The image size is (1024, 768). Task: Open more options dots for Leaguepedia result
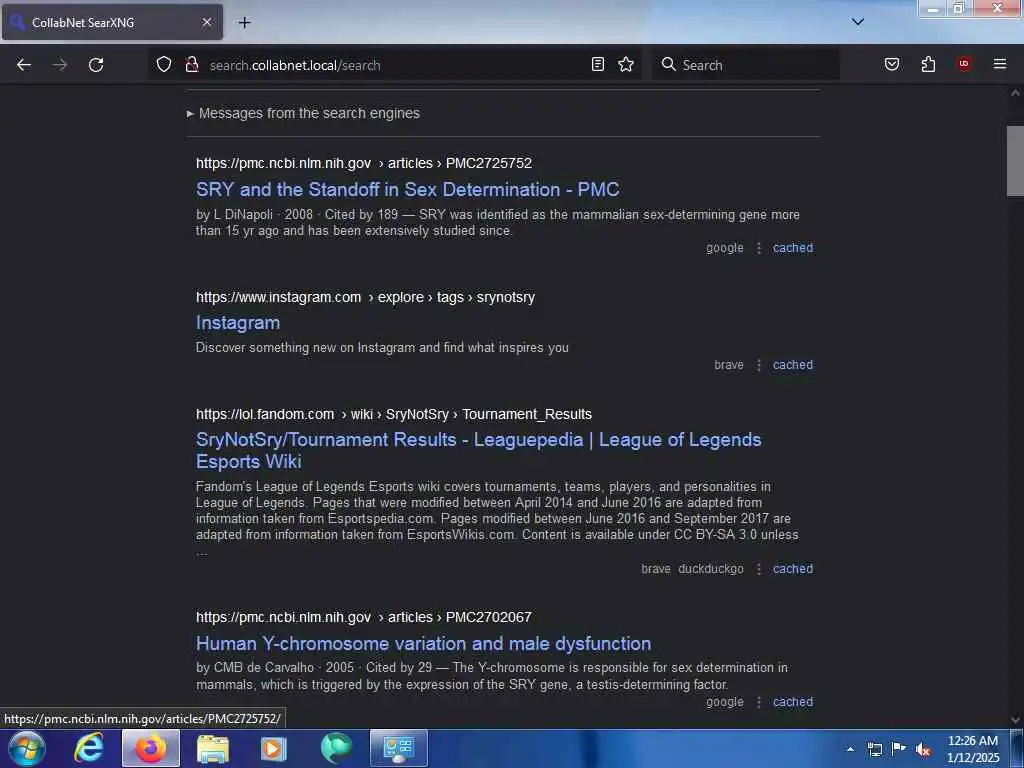click(x=759, y=569)
